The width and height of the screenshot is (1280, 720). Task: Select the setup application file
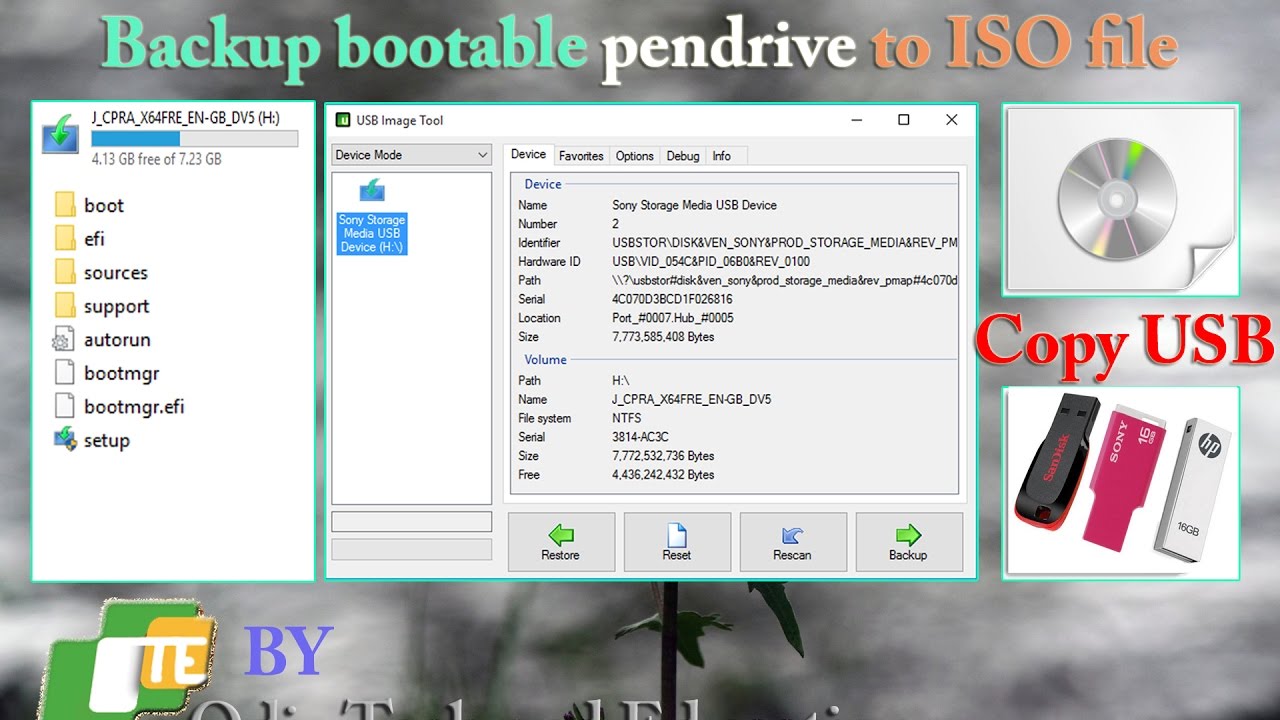tap(92, 441)
